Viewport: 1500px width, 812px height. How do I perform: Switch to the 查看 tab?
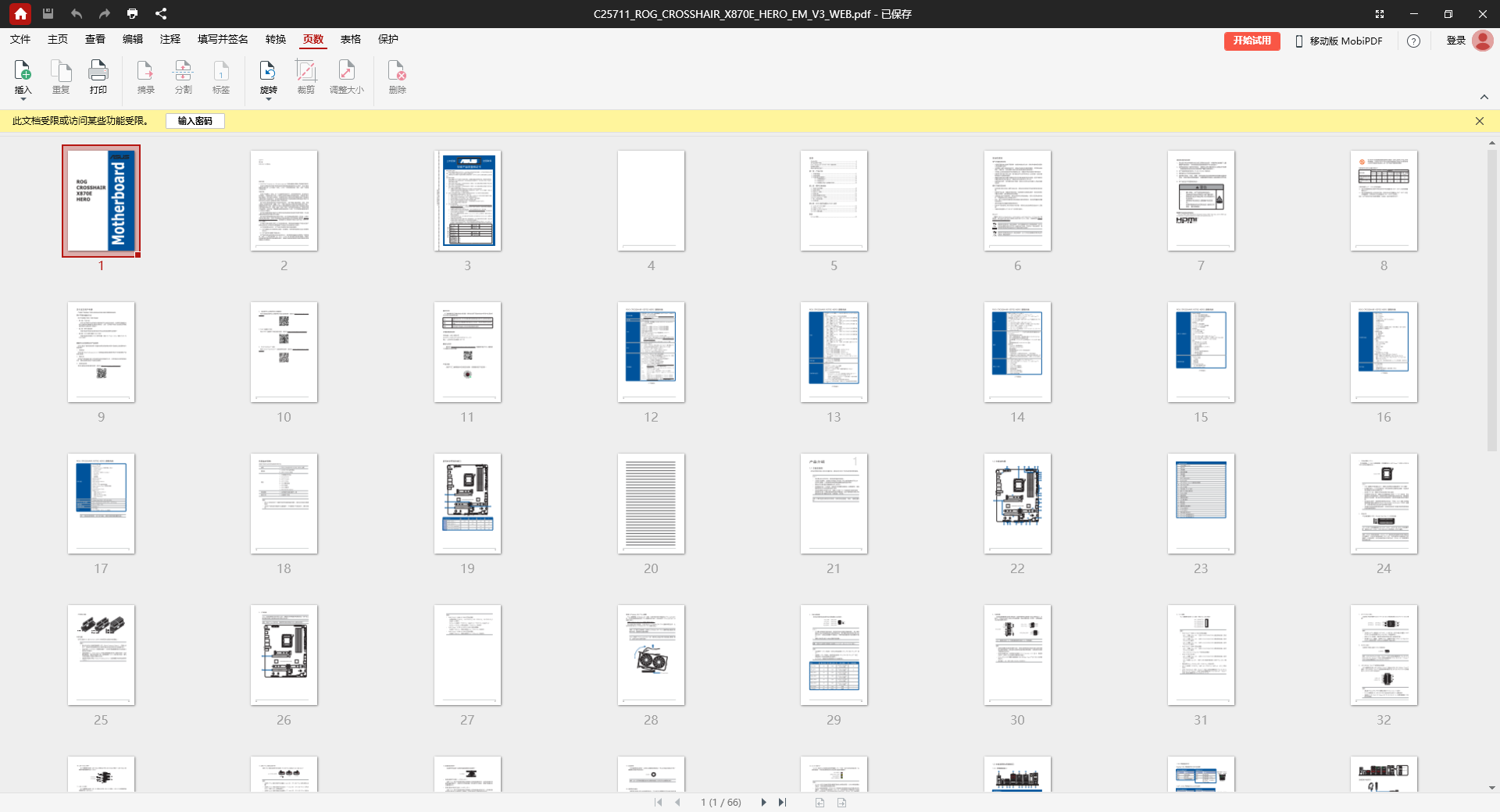coord(95,39)
